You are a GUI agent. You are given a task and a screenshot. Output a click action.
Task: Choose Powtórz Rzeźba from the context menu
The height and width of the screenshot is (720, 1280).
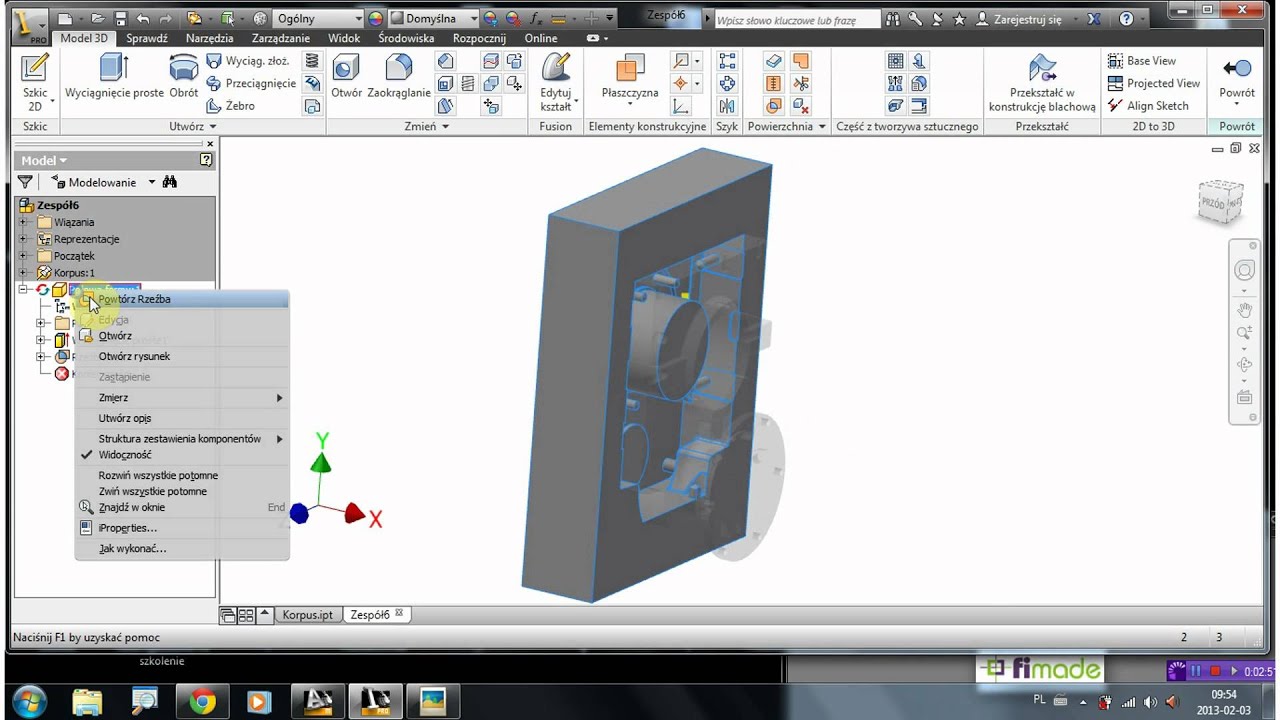[x=182, y=299]
